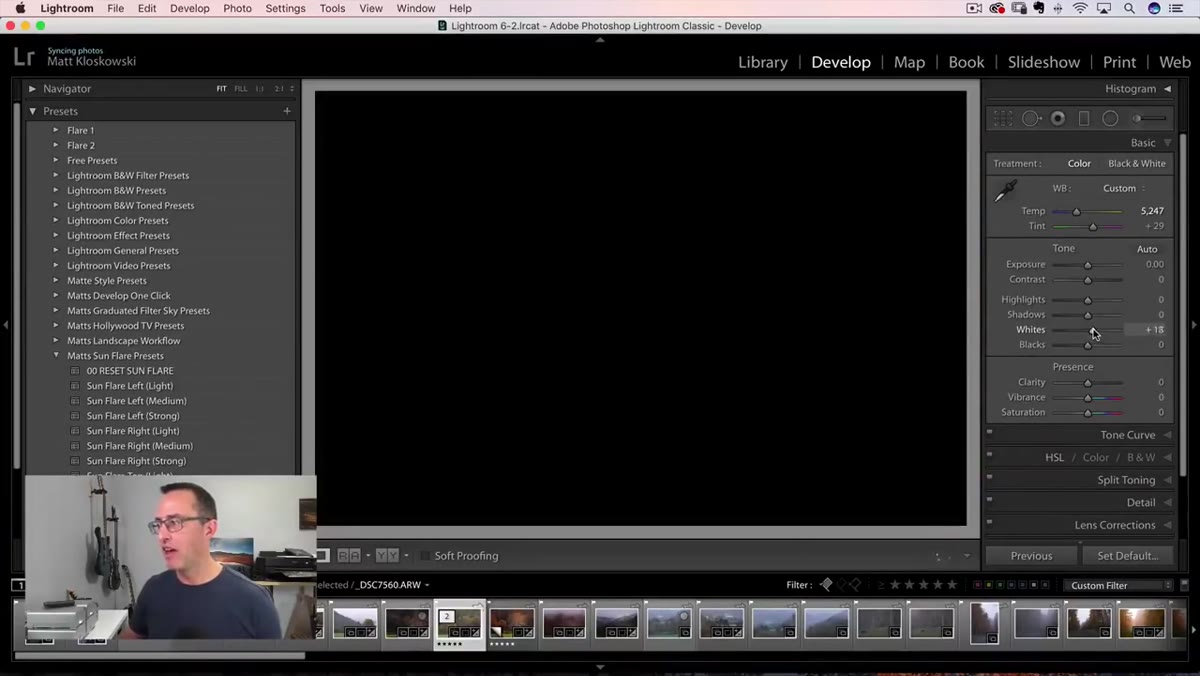
Task: Apply the Sun Flare Left (Medium) preset
Action: (136, 401)
